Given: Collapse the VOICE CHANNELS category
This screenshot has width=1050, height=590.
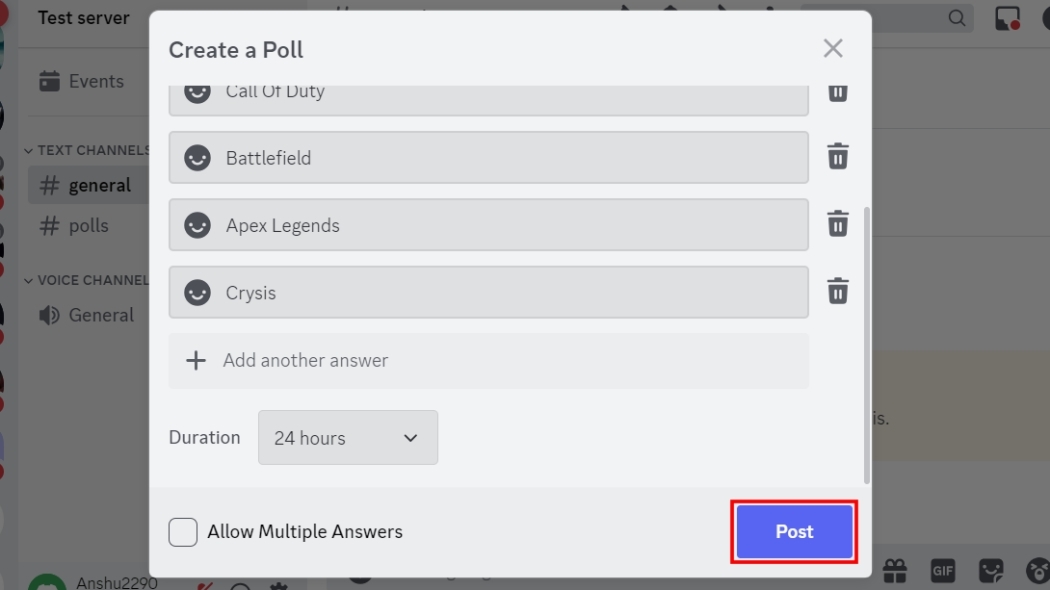Looking at the screenshot, I should (x=29, y=280).
